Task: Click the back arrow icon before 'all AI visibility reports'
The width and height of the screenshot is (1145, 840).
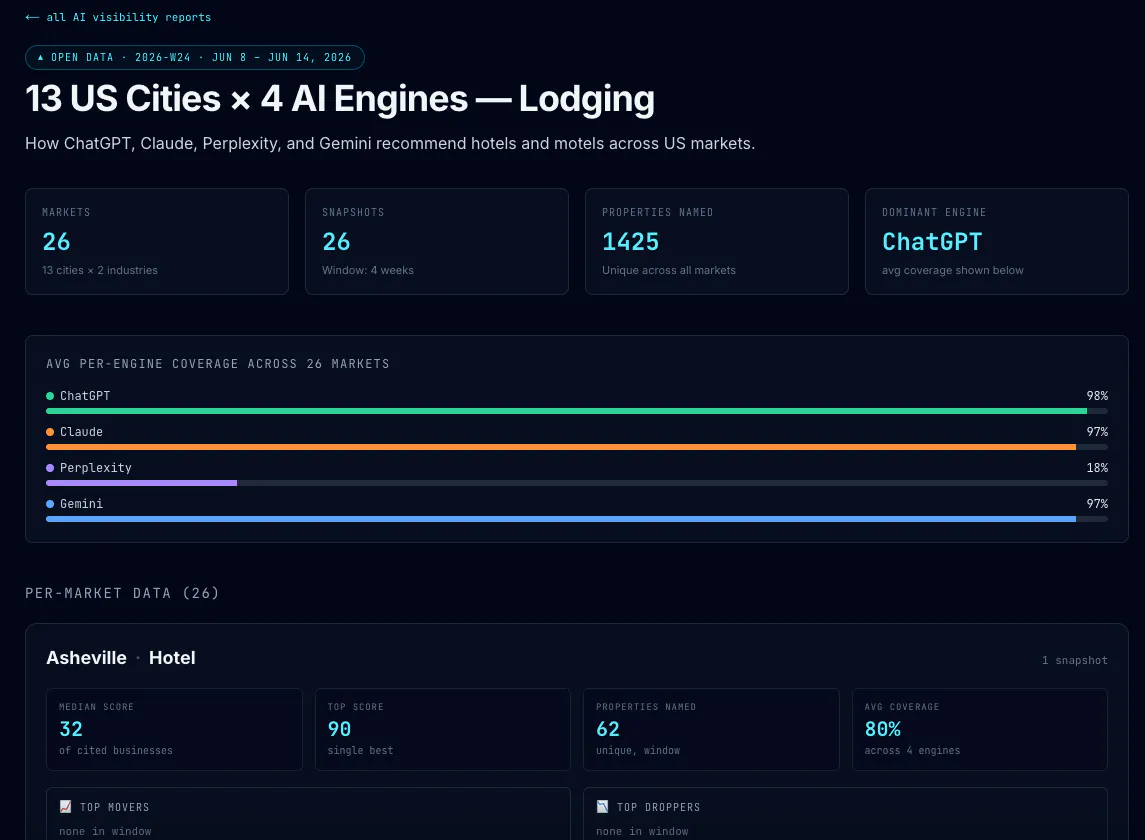Action: click(32, 17)
